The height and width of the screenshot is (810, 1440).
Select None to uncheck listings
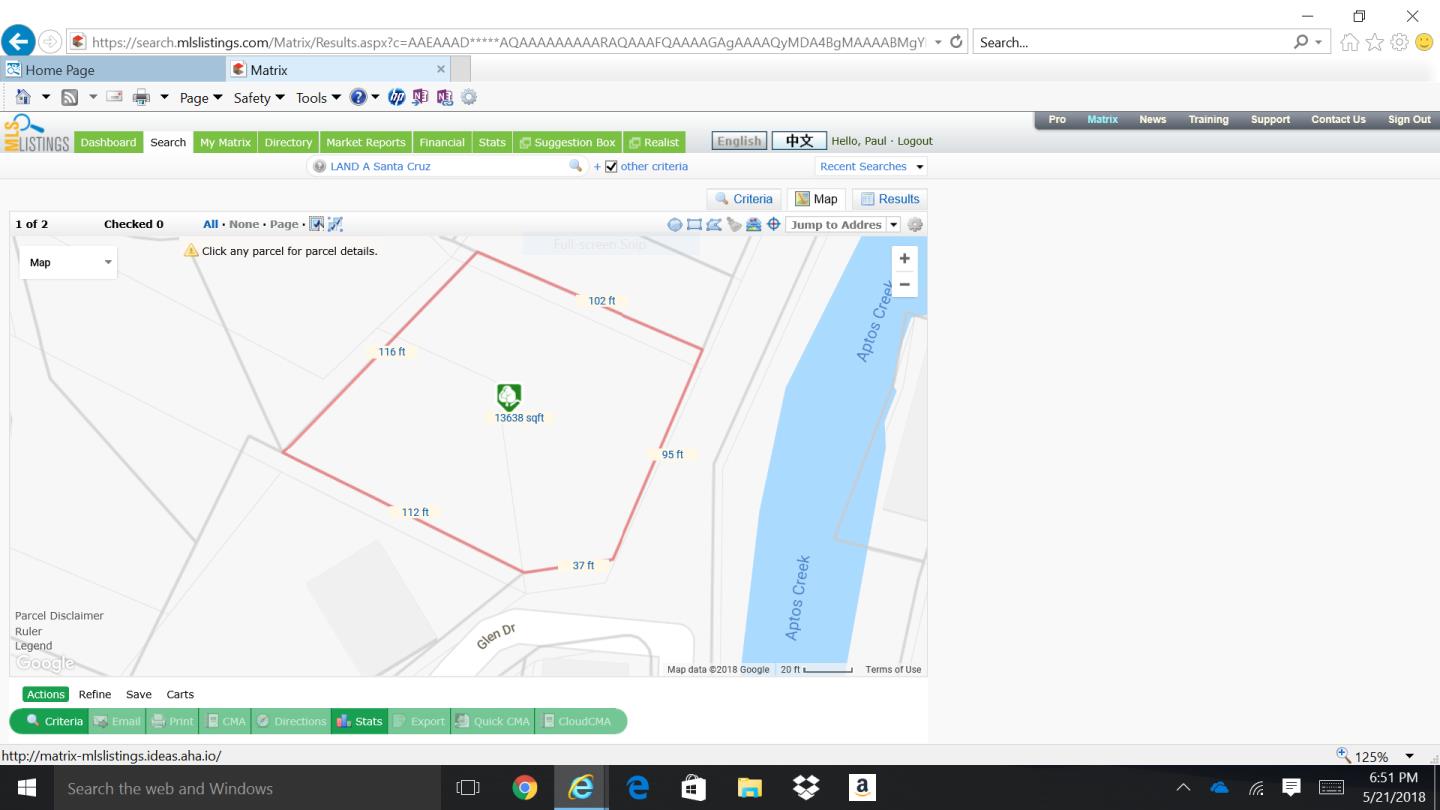(244, 224)
